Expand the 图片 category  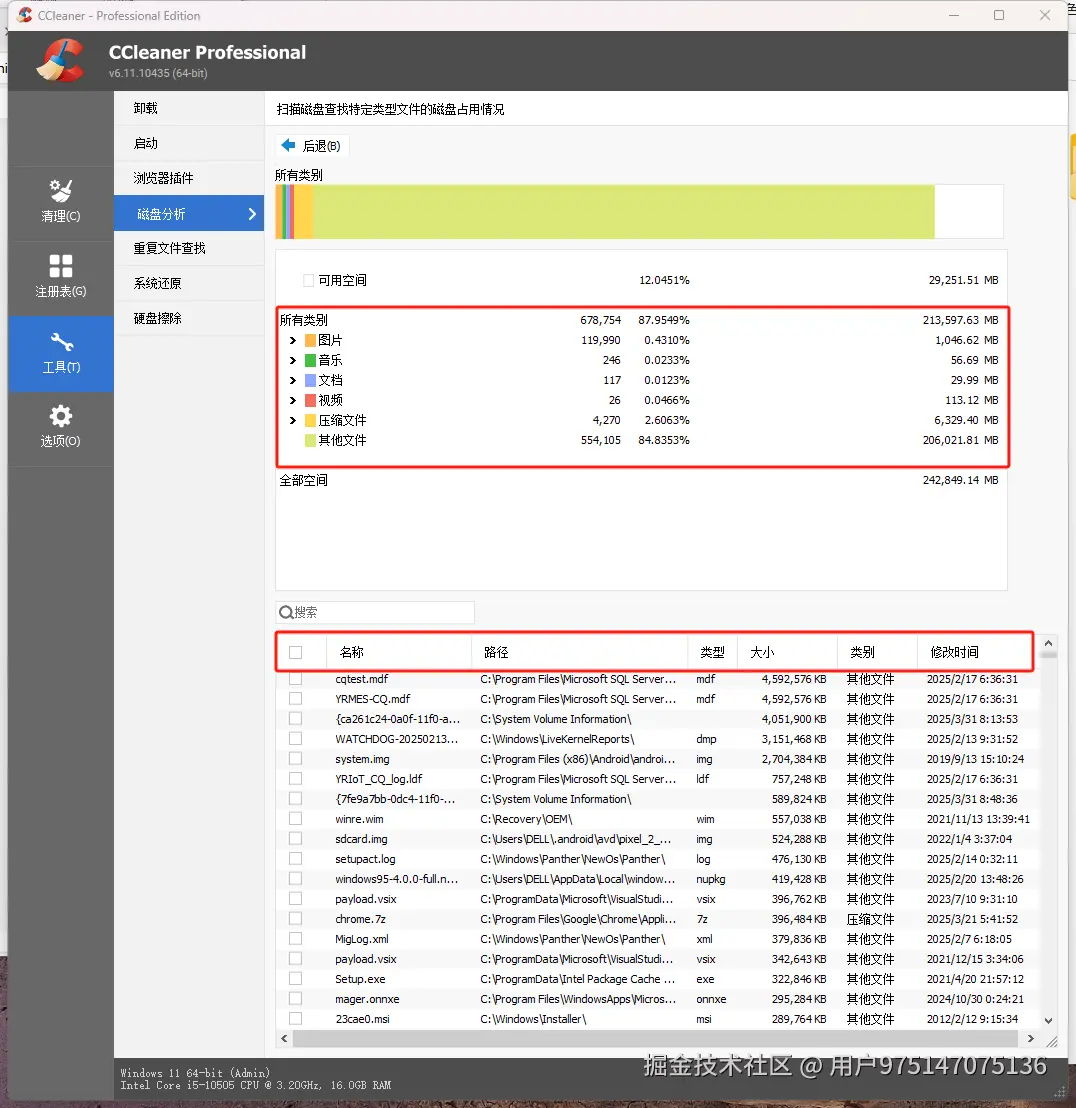pos(292,341)
